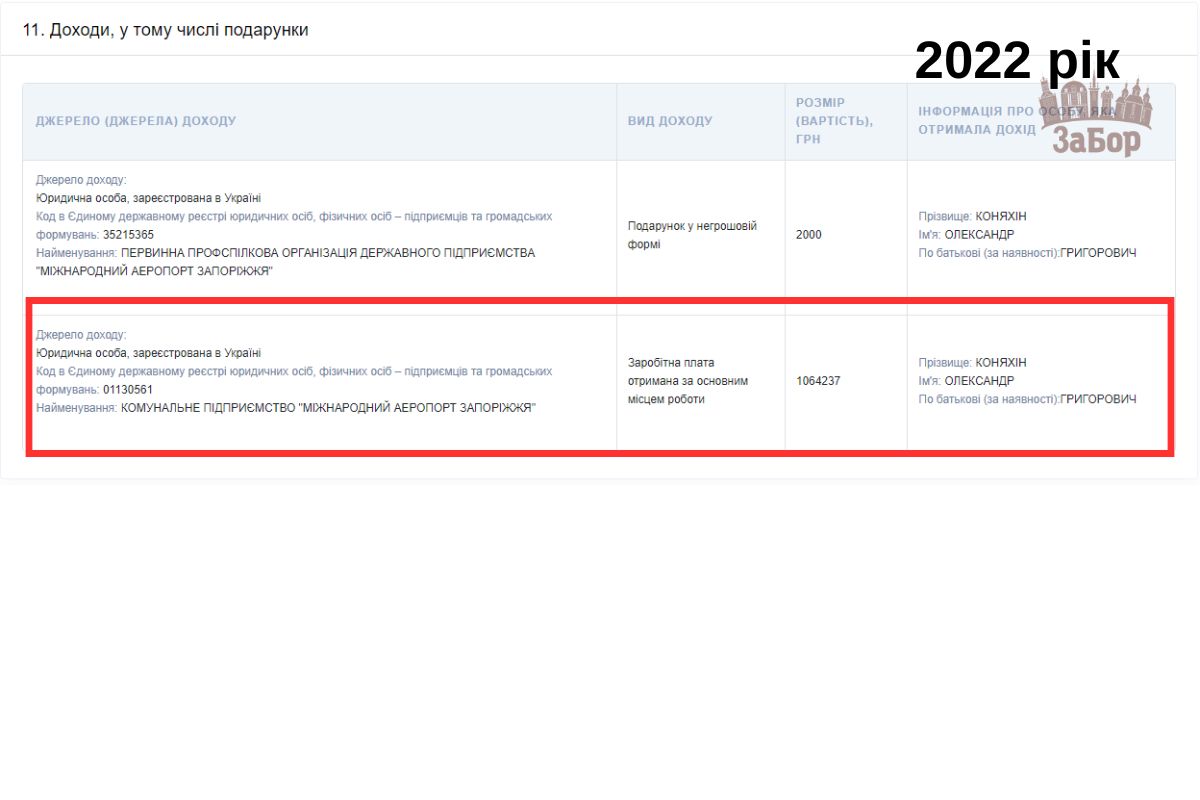The height and width of the screenshot is (800, 1200).
Task: Click income type "Заробітна плата отримана за основним місцем роботи"
Action: 688,381
